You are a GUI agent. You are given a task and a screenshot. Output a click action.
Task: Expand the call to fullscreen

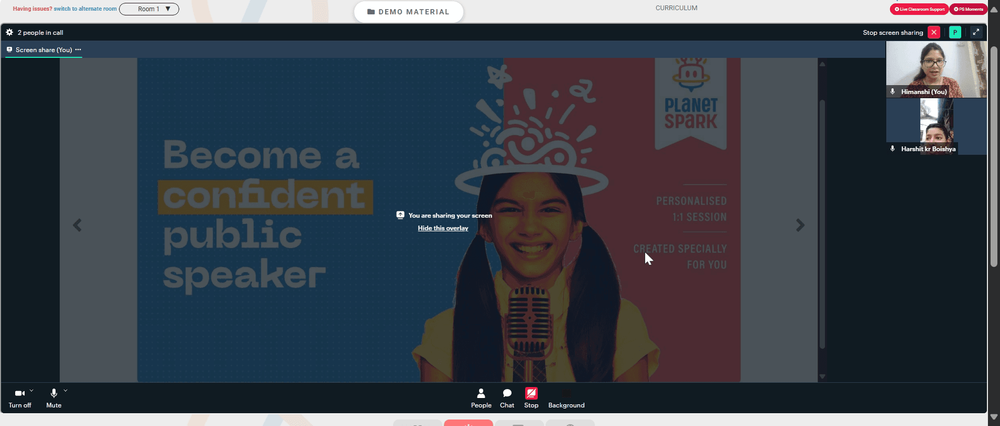(976, 33)
